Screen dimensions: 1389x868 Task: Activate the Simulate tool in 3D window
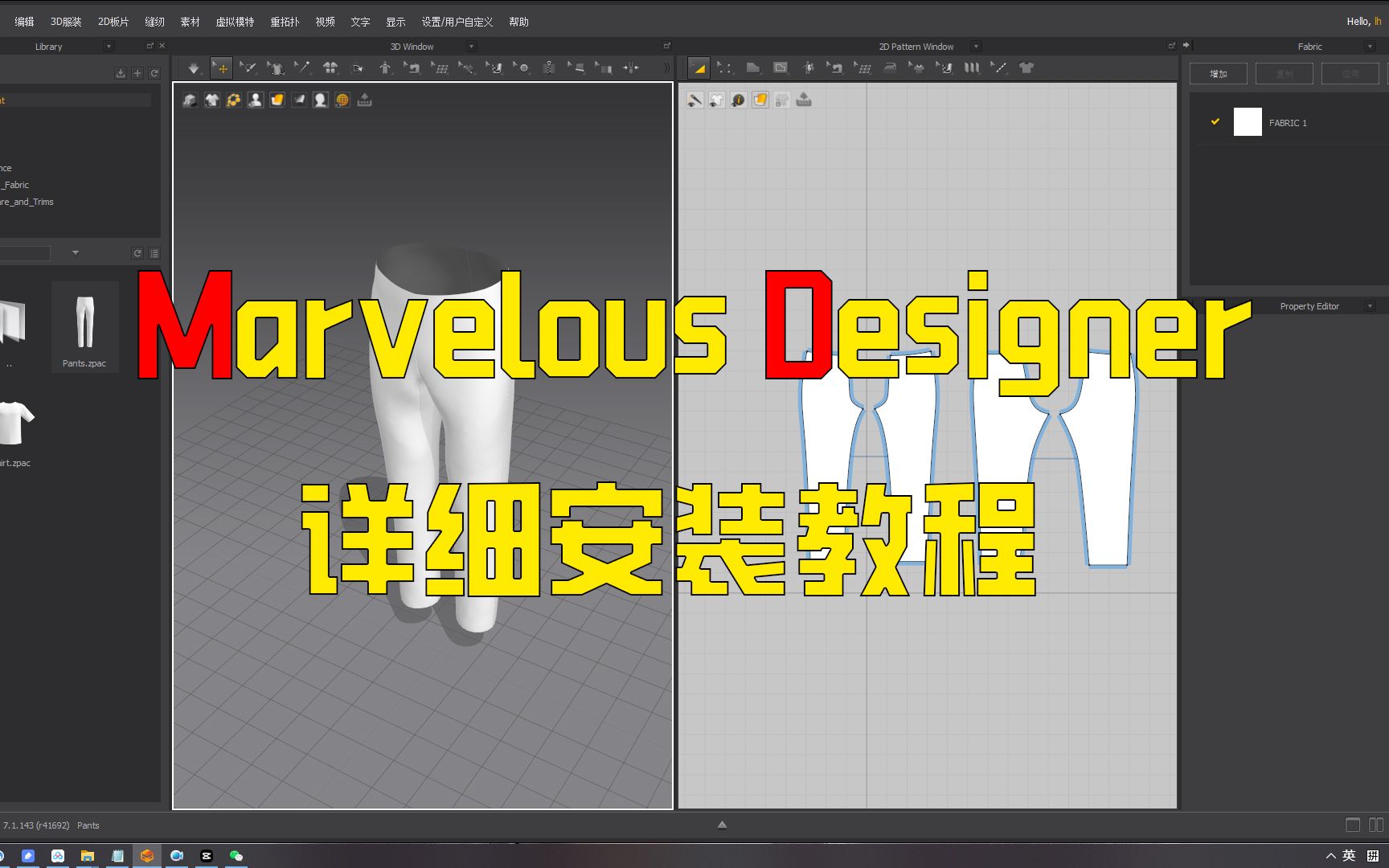pos(193,68)
